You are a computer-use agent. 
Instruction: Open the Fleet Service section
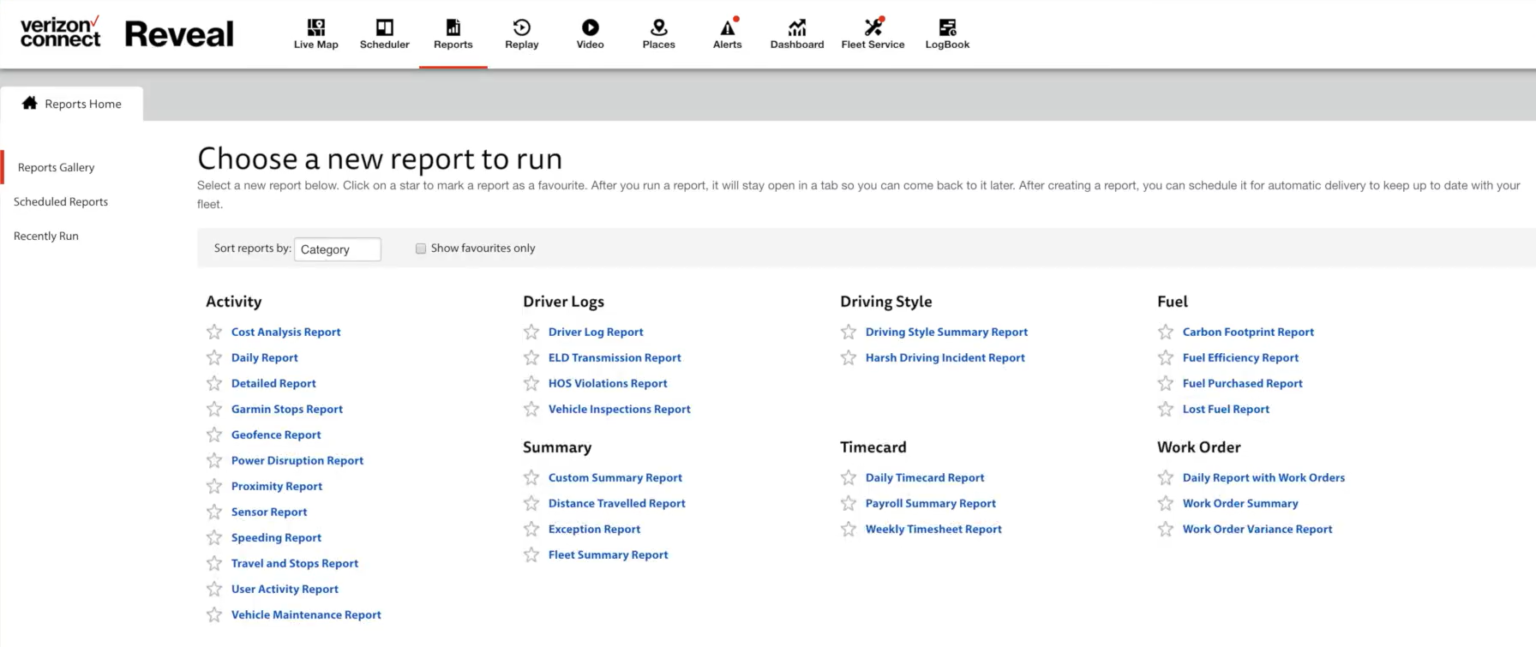coord(872,31)
